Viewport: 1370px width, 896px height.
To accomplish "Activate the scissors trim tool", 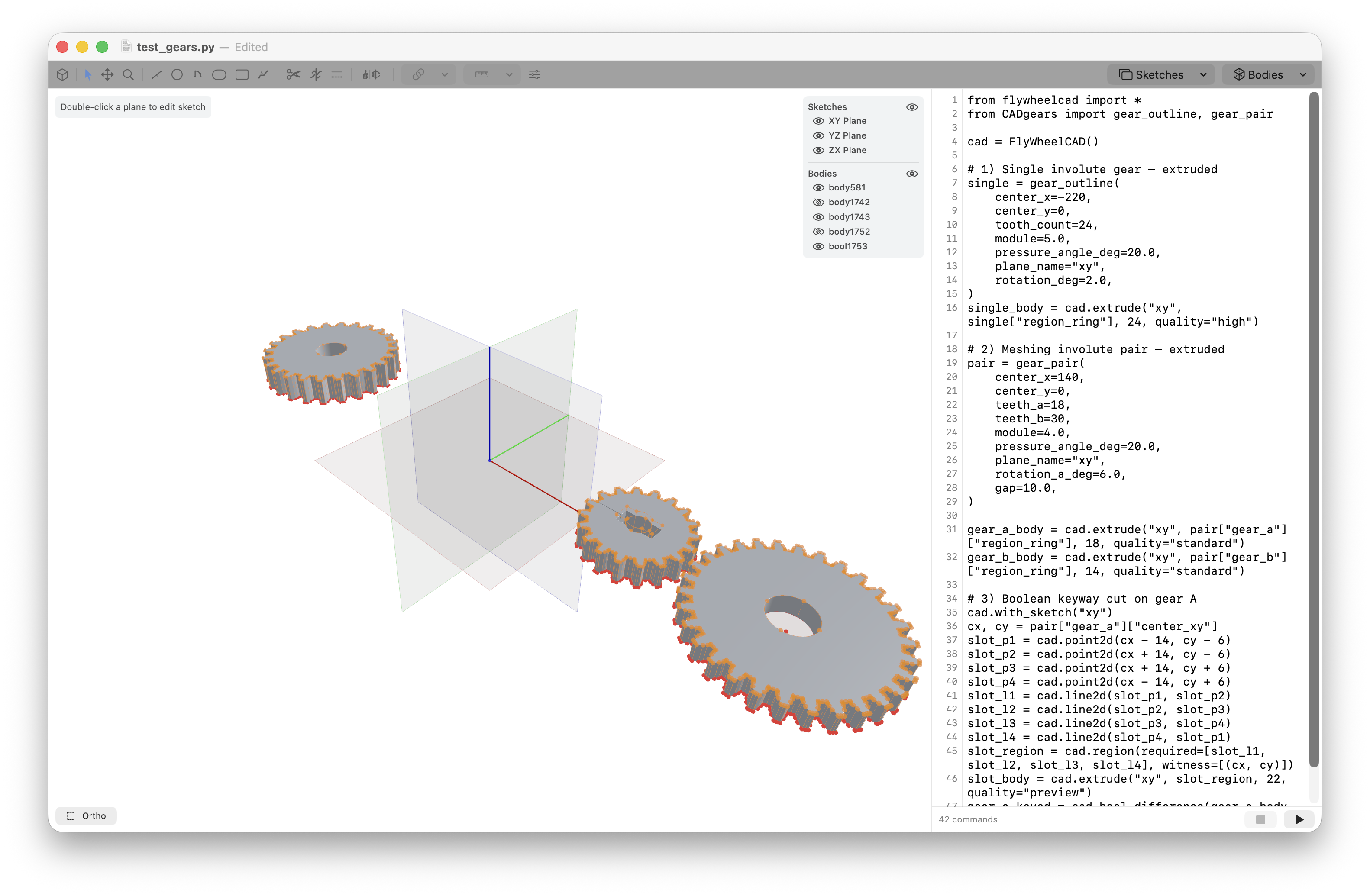I will 294,75.
